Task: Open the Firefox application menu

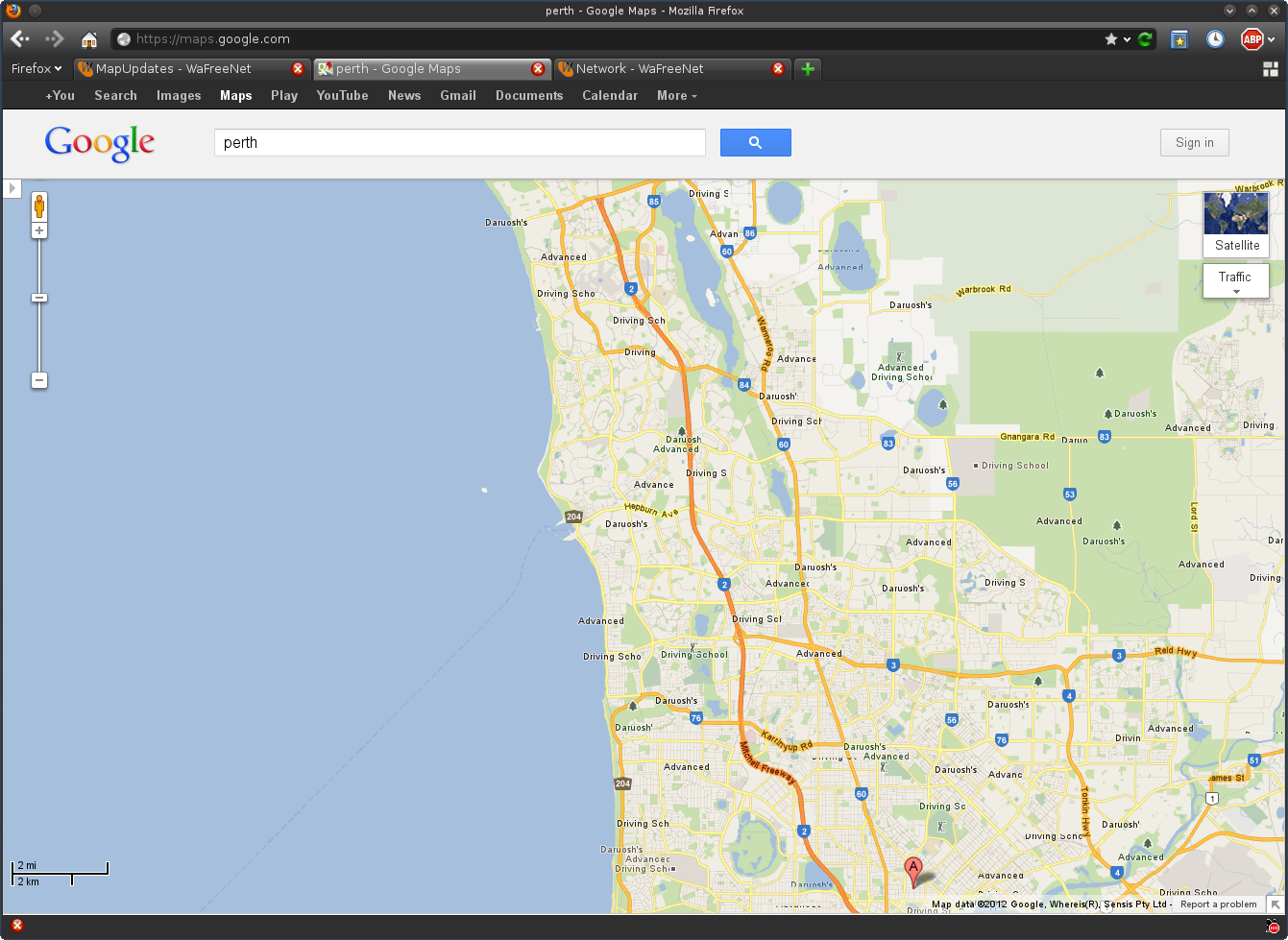Action: [x=36, y=69]
